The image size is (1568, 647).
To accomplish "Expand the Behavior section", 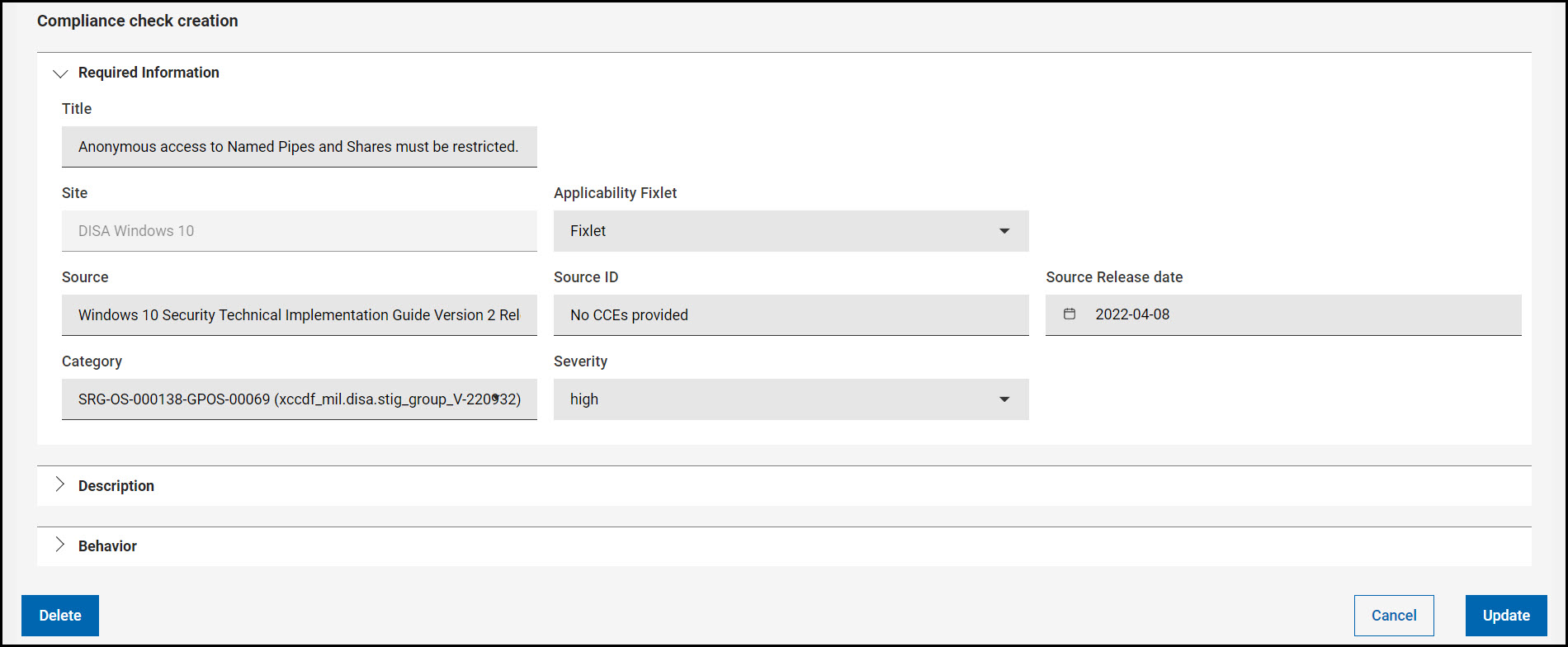I will point(60,545).
